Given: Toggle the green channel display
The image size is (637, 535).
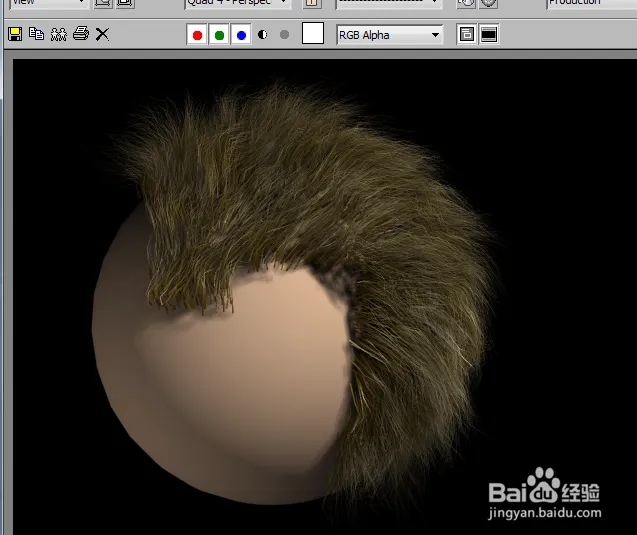Looking at the screenshot, I should point(219,35).
